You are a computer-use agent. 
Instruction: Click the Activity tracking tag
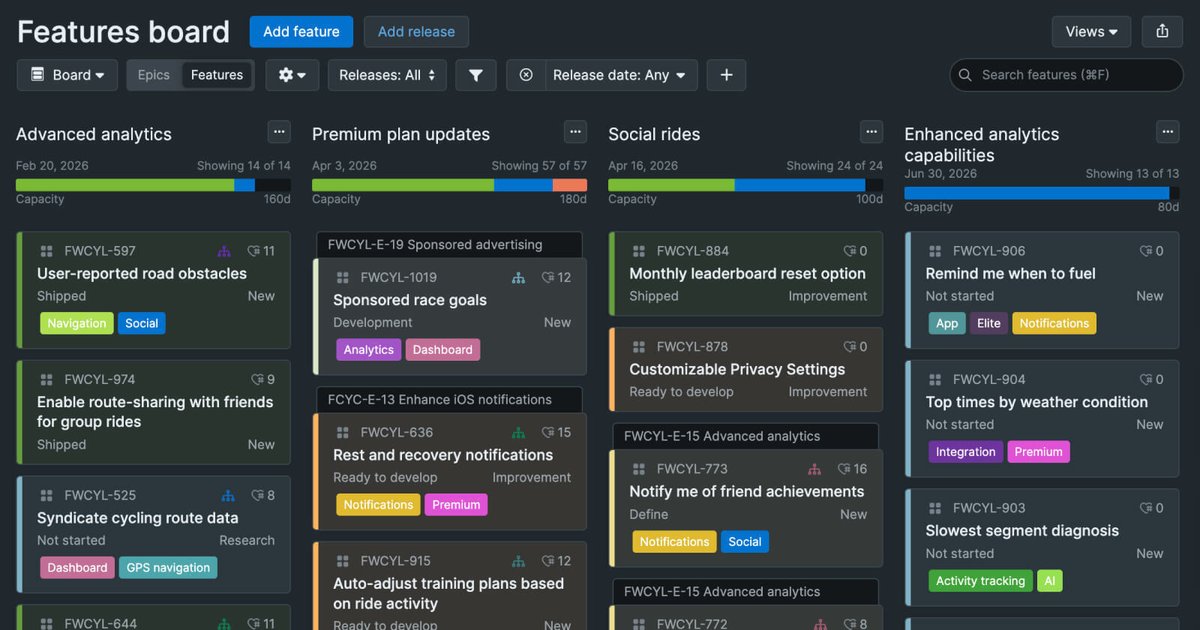[x=980, y=580]
